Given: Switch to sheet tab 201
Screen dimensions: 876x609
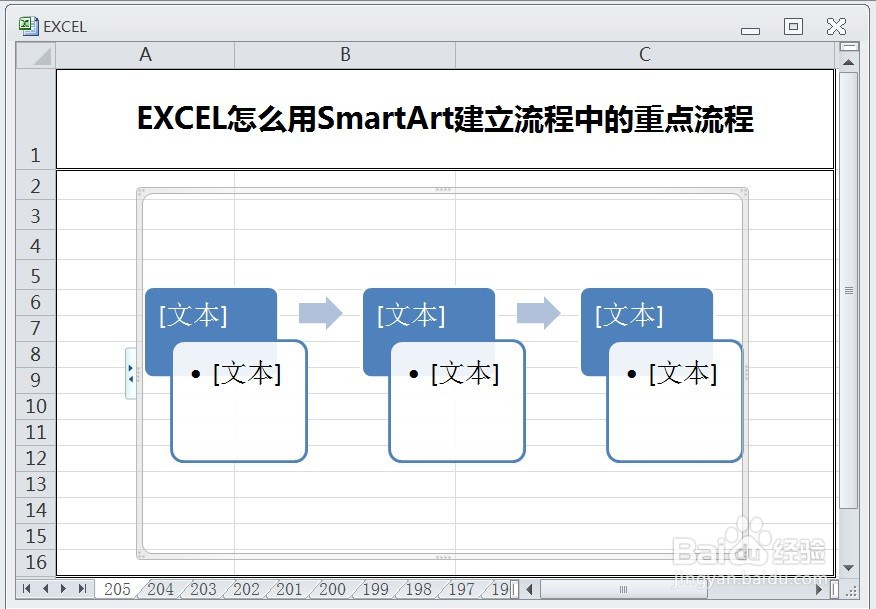Looking at the screenshot, I should (x=289, y=589).
